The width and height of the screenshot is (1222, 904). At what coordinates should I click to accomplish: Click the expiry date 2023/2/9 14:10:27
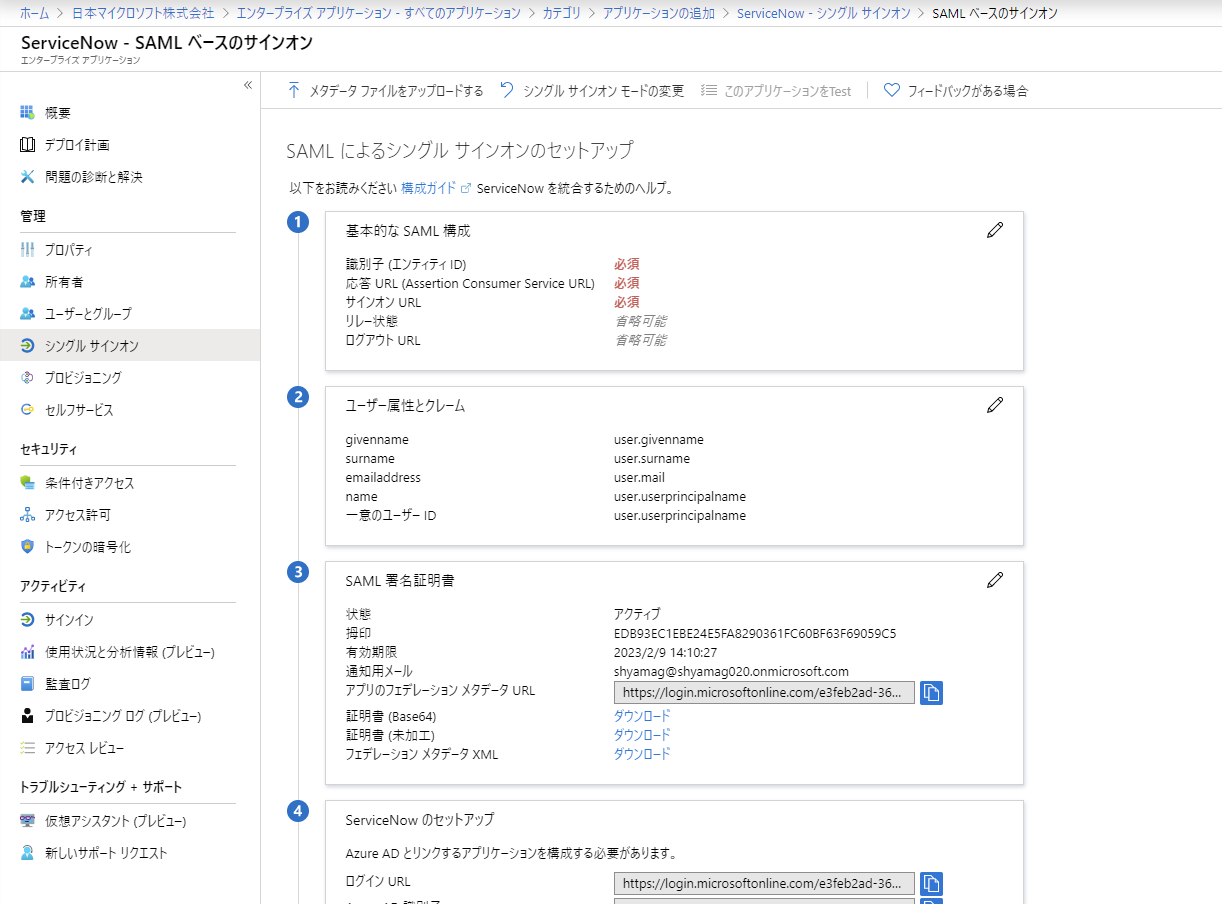pos(665,653)
